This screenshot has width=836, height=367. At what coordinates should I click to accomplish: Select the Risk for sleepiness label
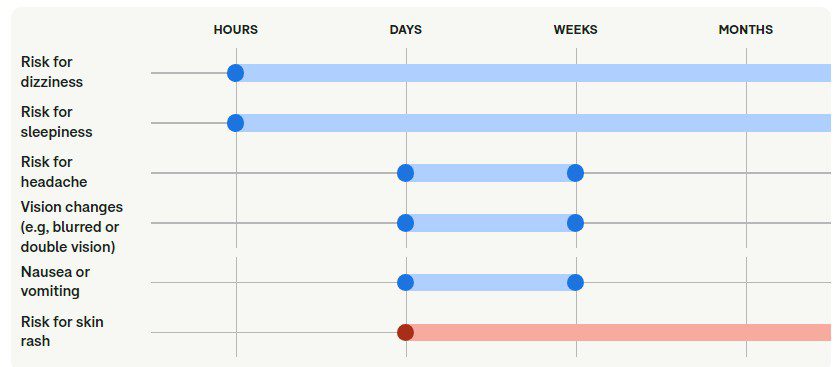click(57, 122)
